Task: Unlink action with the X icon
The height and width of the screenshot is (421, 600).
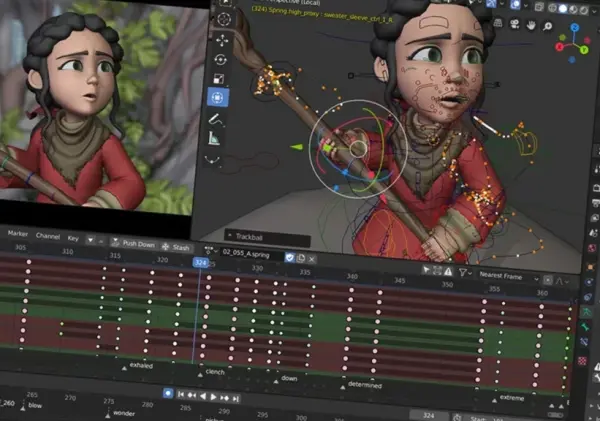Action: [x=312, y=259]
